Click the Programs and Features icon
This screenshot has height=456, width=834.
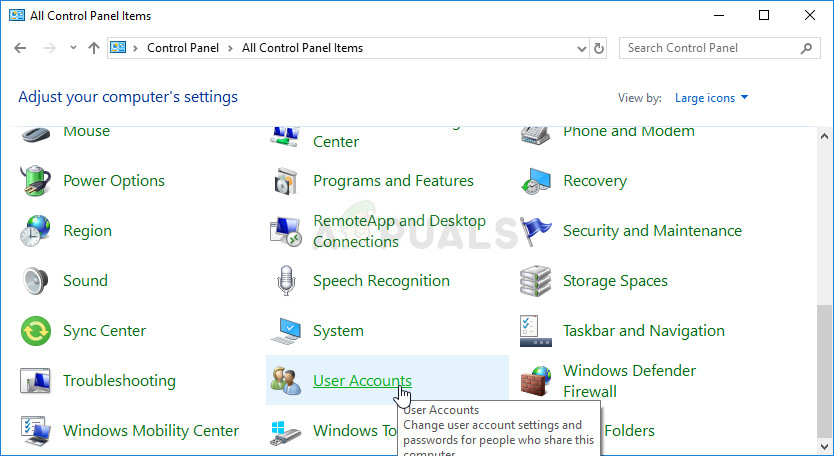tap(286, 181)
